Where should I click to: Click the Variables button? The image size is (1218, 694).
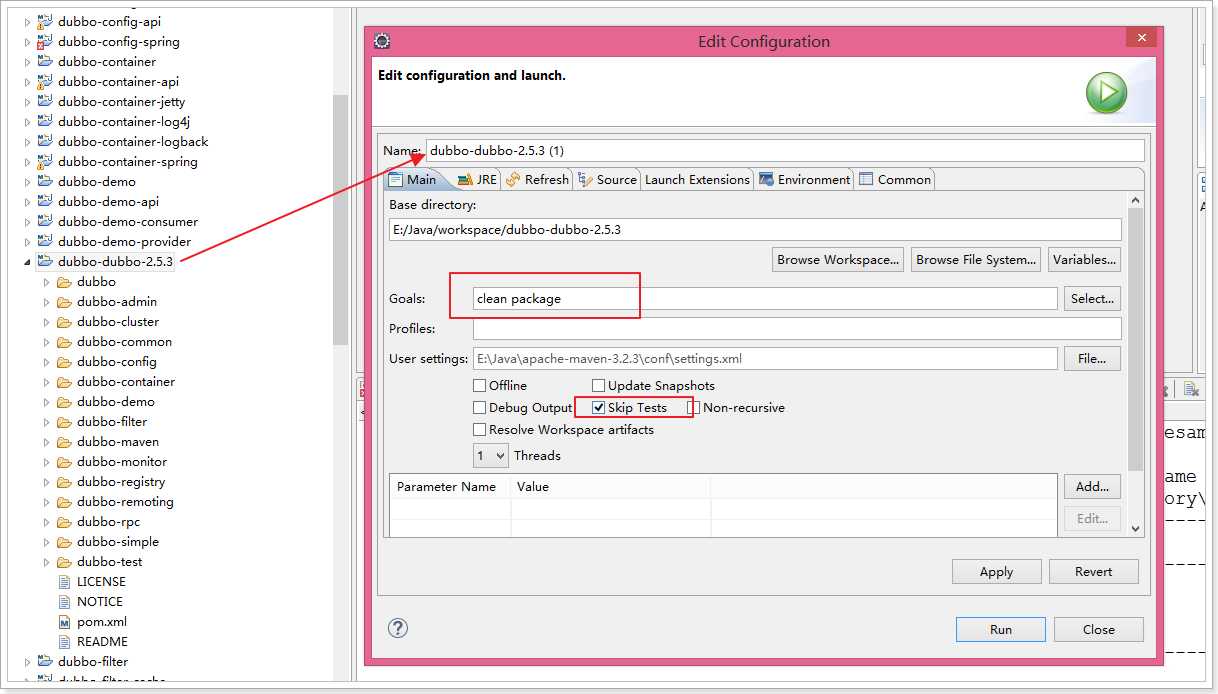(1084, 259)
